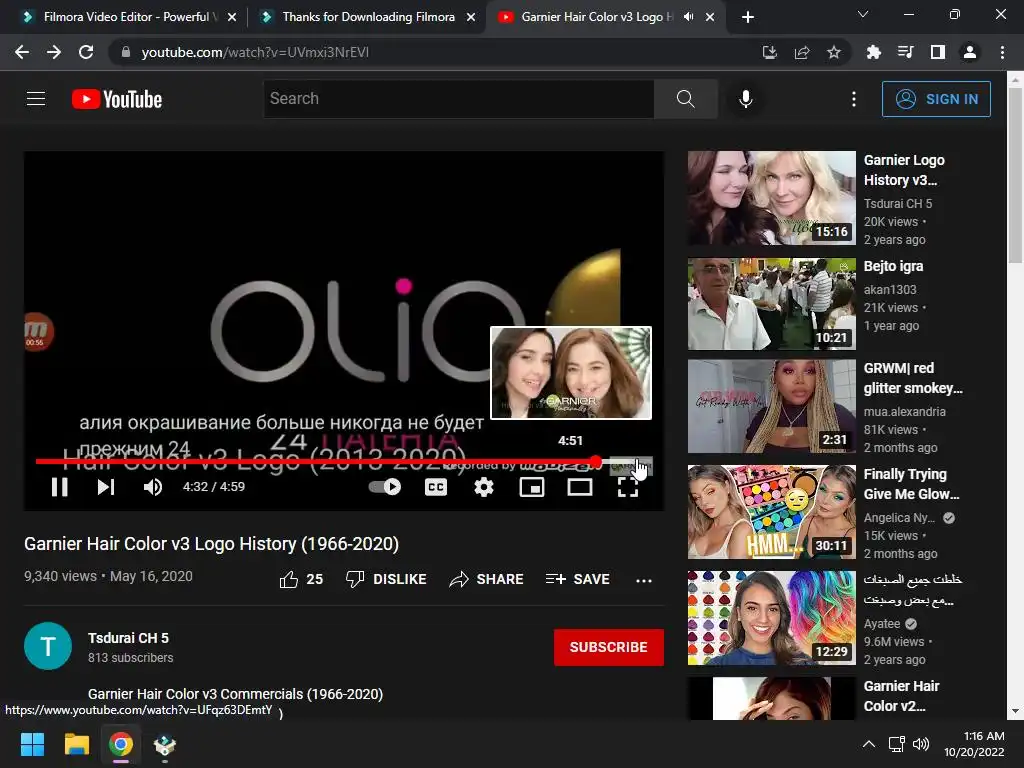Pause the playing video
The height and width of the screenshot is (768, 1024).
[59, 487]
